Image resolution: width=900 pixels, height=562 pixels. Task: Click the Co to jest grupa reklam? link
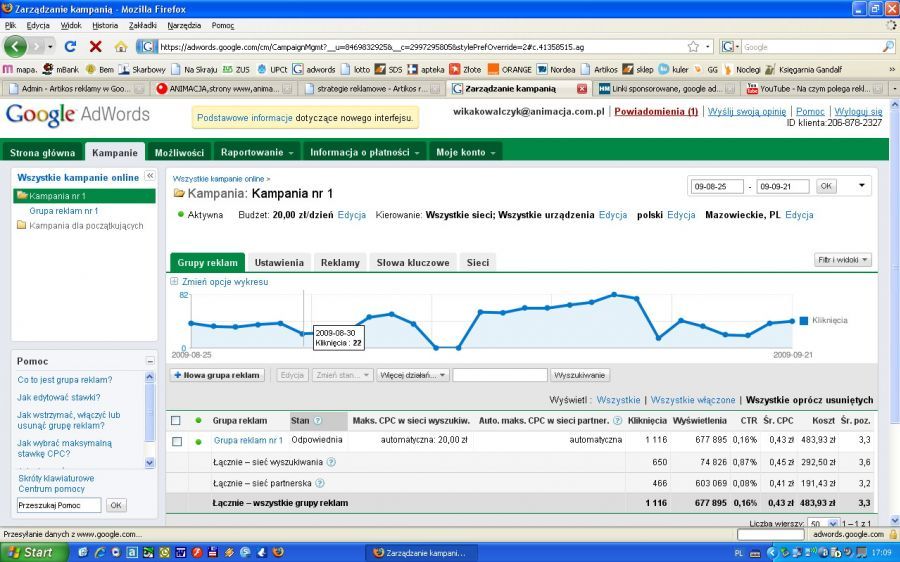65,380
